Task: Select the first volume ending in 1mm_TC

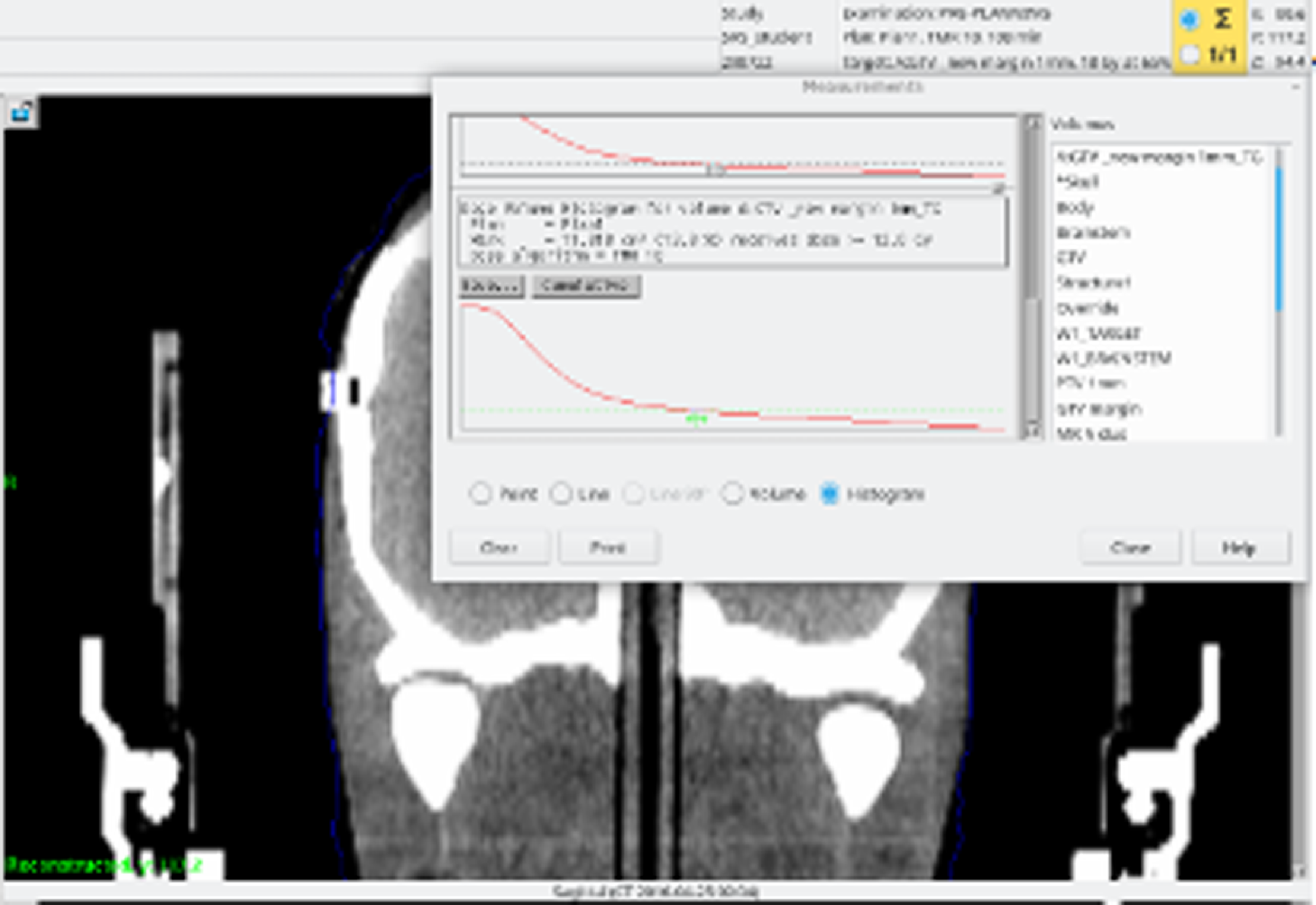Action: pos(1159,157)
